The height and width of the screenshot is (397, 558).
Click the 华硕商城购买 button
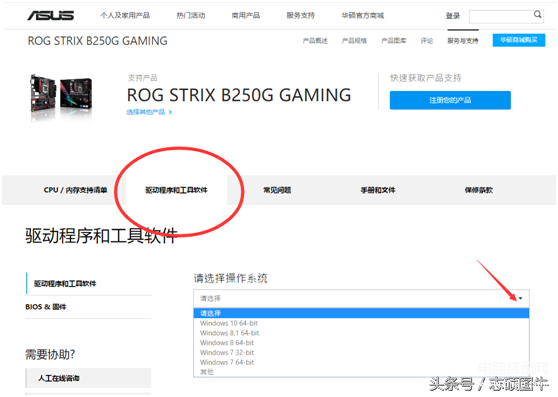point(518,40)
